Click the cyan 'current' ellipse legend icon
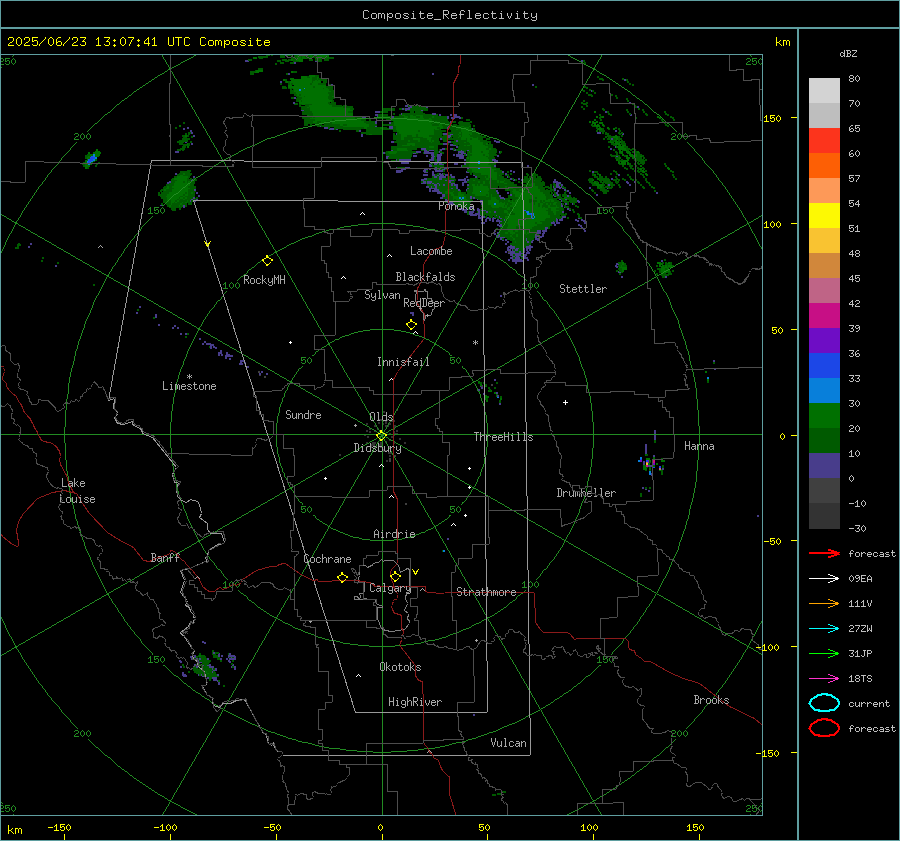 tap(824, 703)
